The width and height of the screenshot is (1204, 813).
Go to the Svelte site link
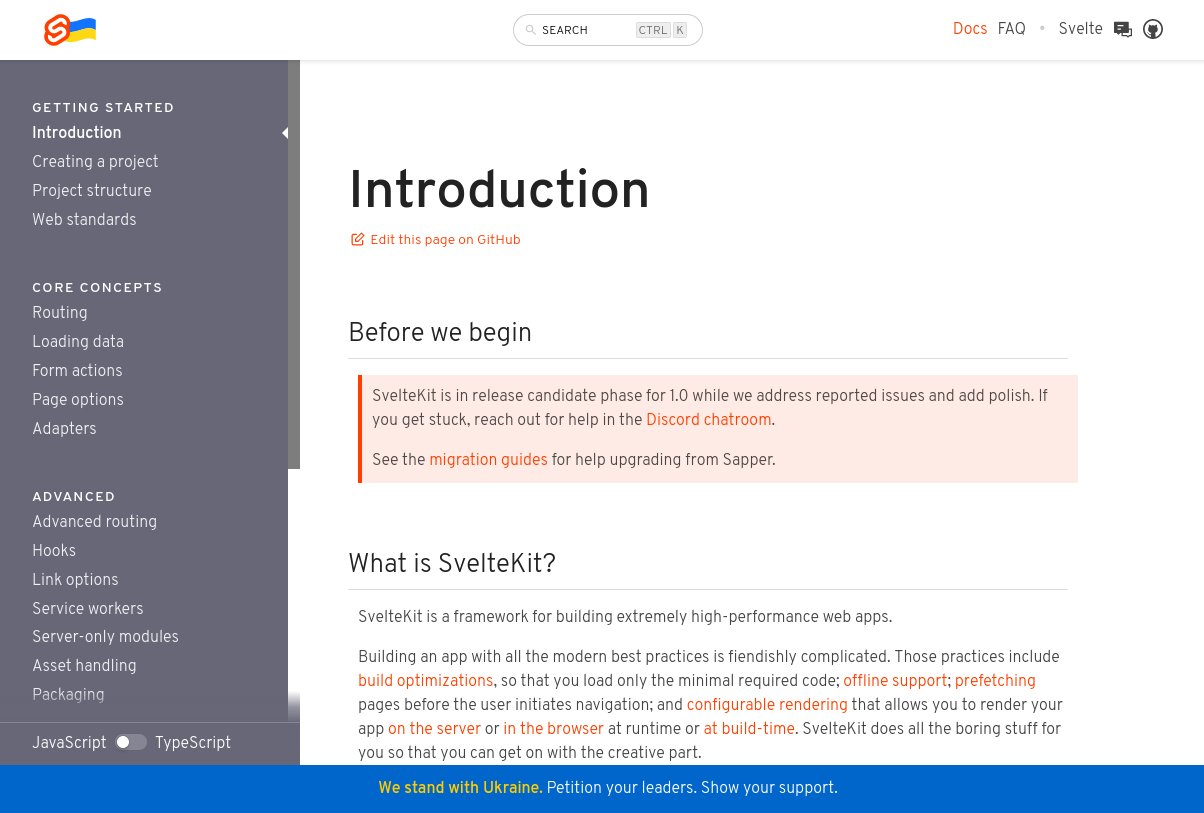tap(1081, 29)
